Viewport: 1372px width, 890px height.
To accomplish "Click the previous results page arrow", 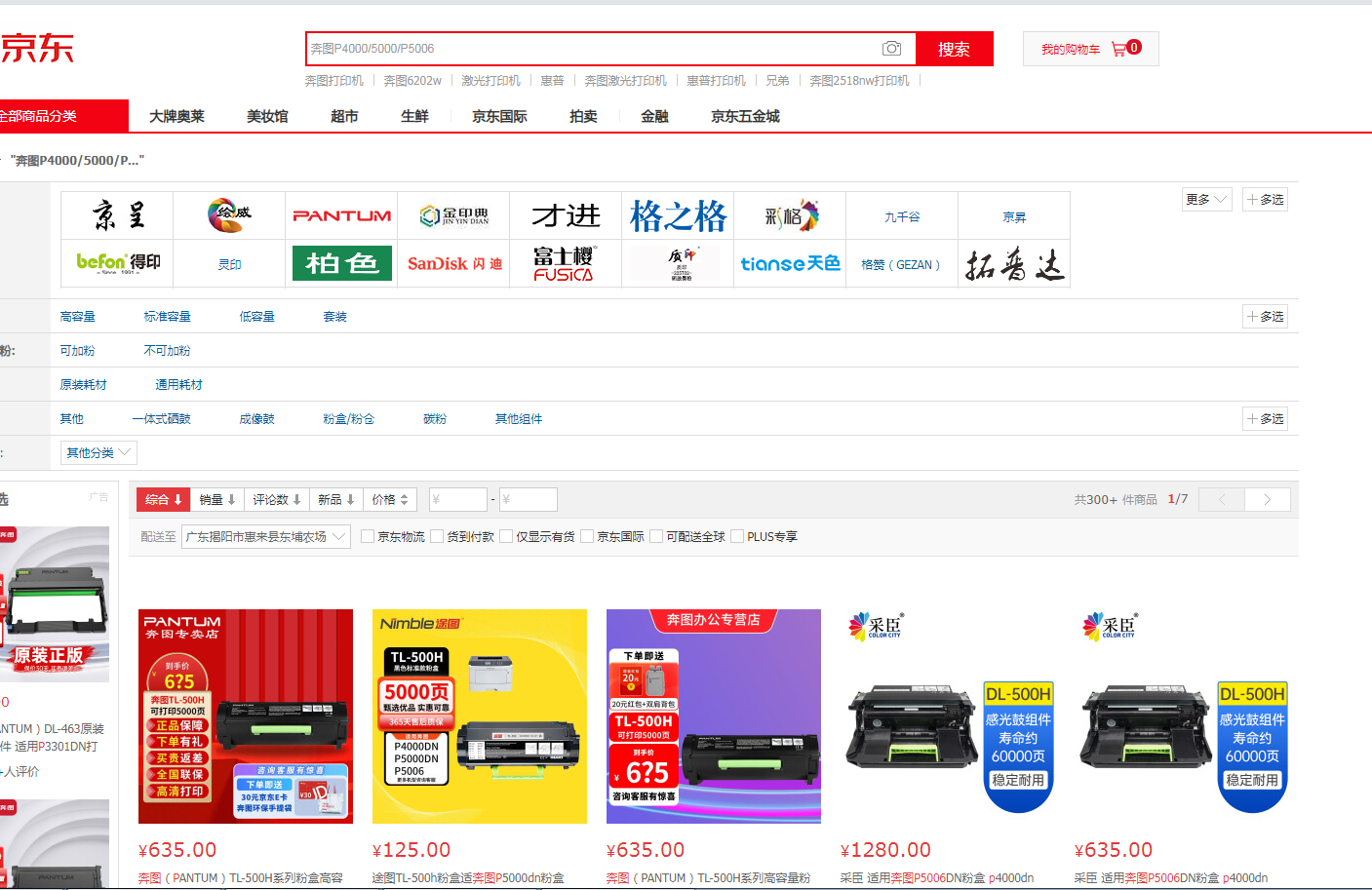I will [x=1222, y=500].
